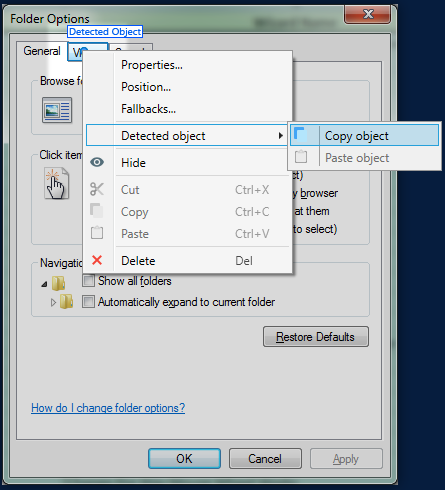This screenshot has width=445, height=490.
Task: Select Fallbacks... menu entry
Action: point(187,109)
